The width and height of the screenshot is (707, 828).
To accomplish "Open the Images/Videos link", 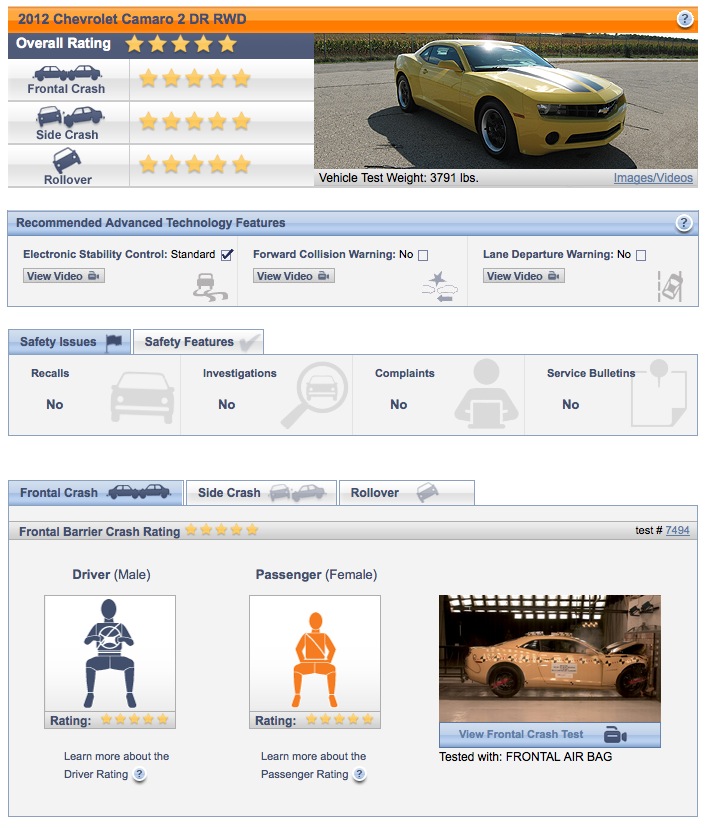I will click(x=653, y=178).
